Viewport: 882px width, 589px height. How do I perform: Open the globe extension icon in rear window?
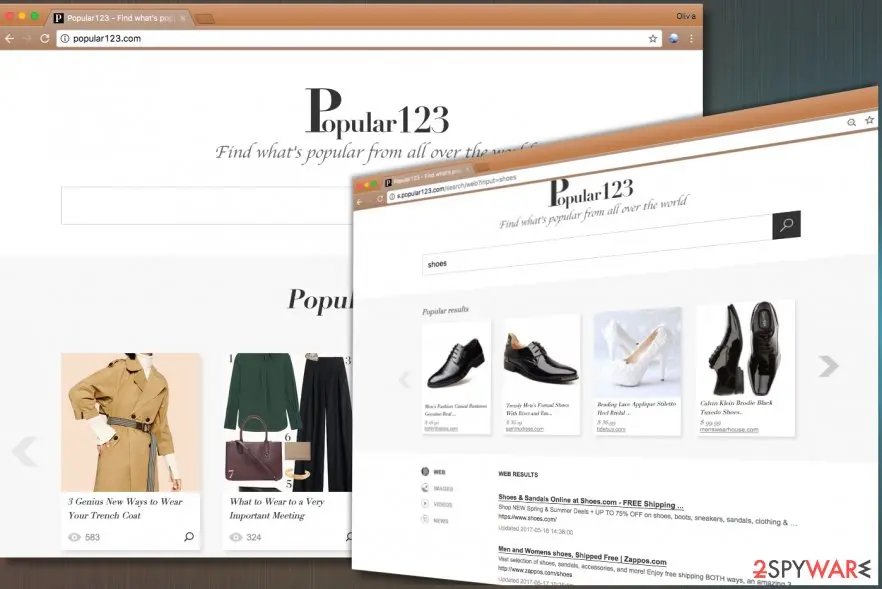pyautogui.click(x=673, y=38)
